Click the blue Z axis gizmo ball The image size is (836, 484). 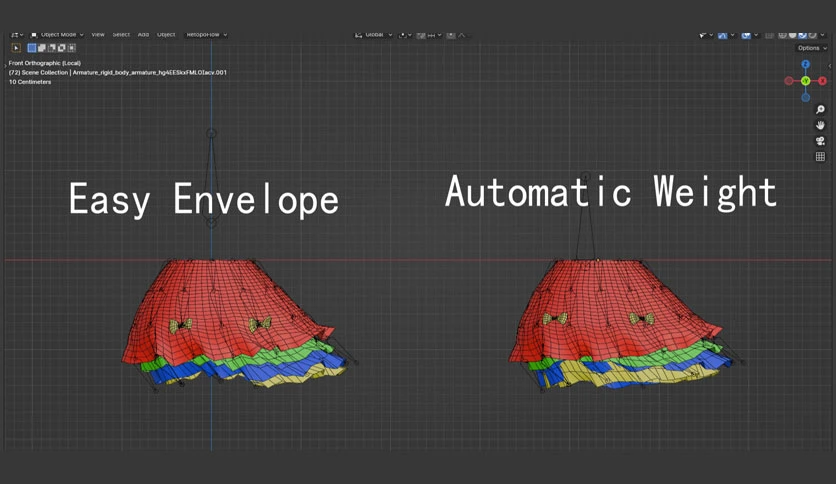click(806, 64)
